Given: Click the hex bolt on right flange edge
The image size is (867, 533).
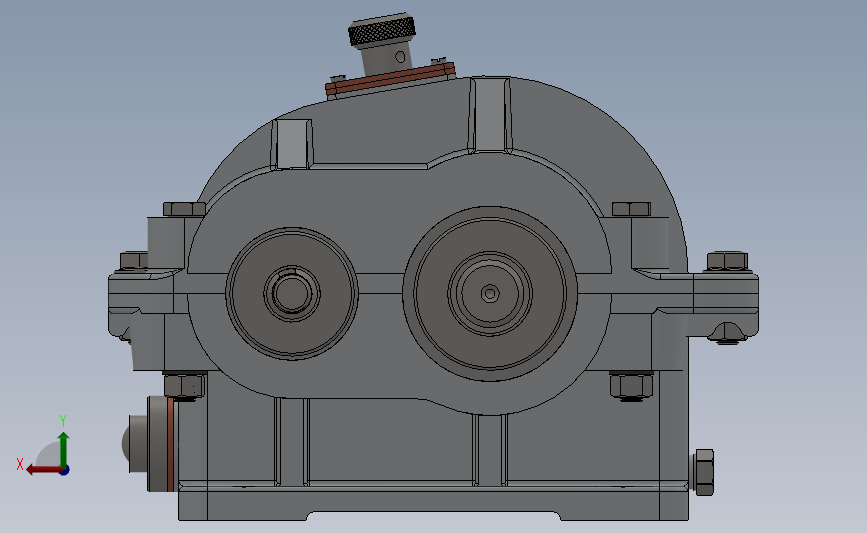Looking at the screenshot, I should 727,261.
